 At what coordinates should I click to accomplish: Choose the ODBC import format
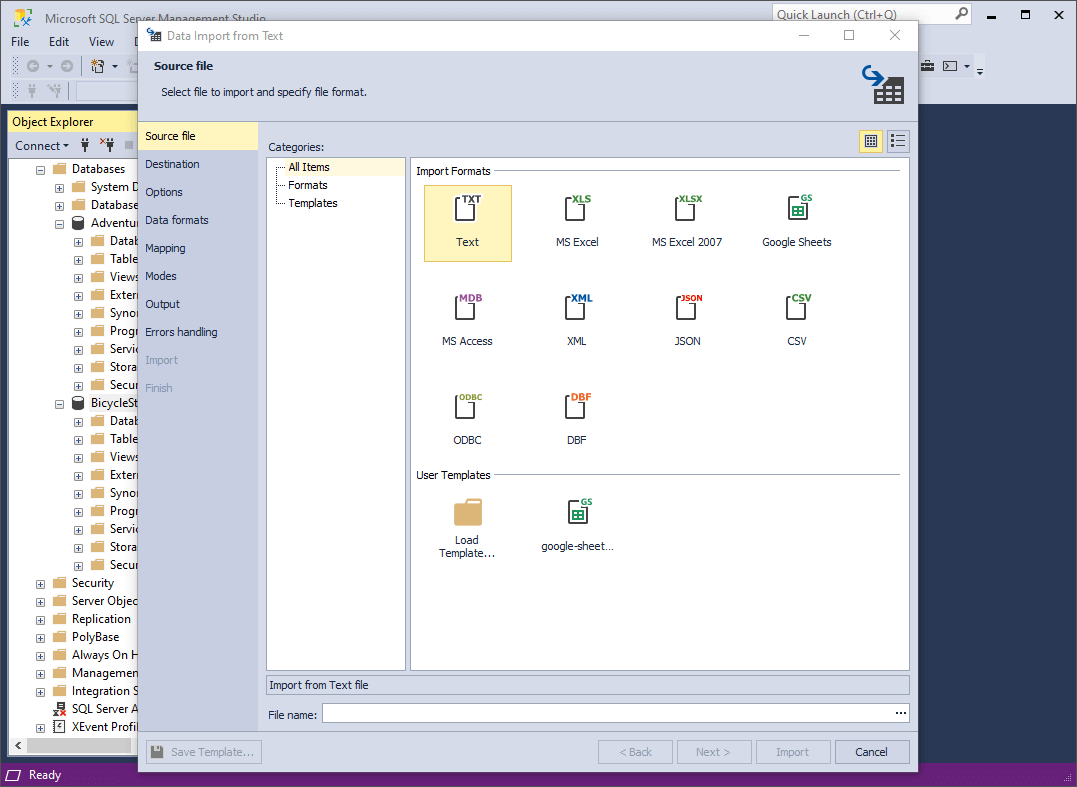pyautogui.click(x=467, y=413)
